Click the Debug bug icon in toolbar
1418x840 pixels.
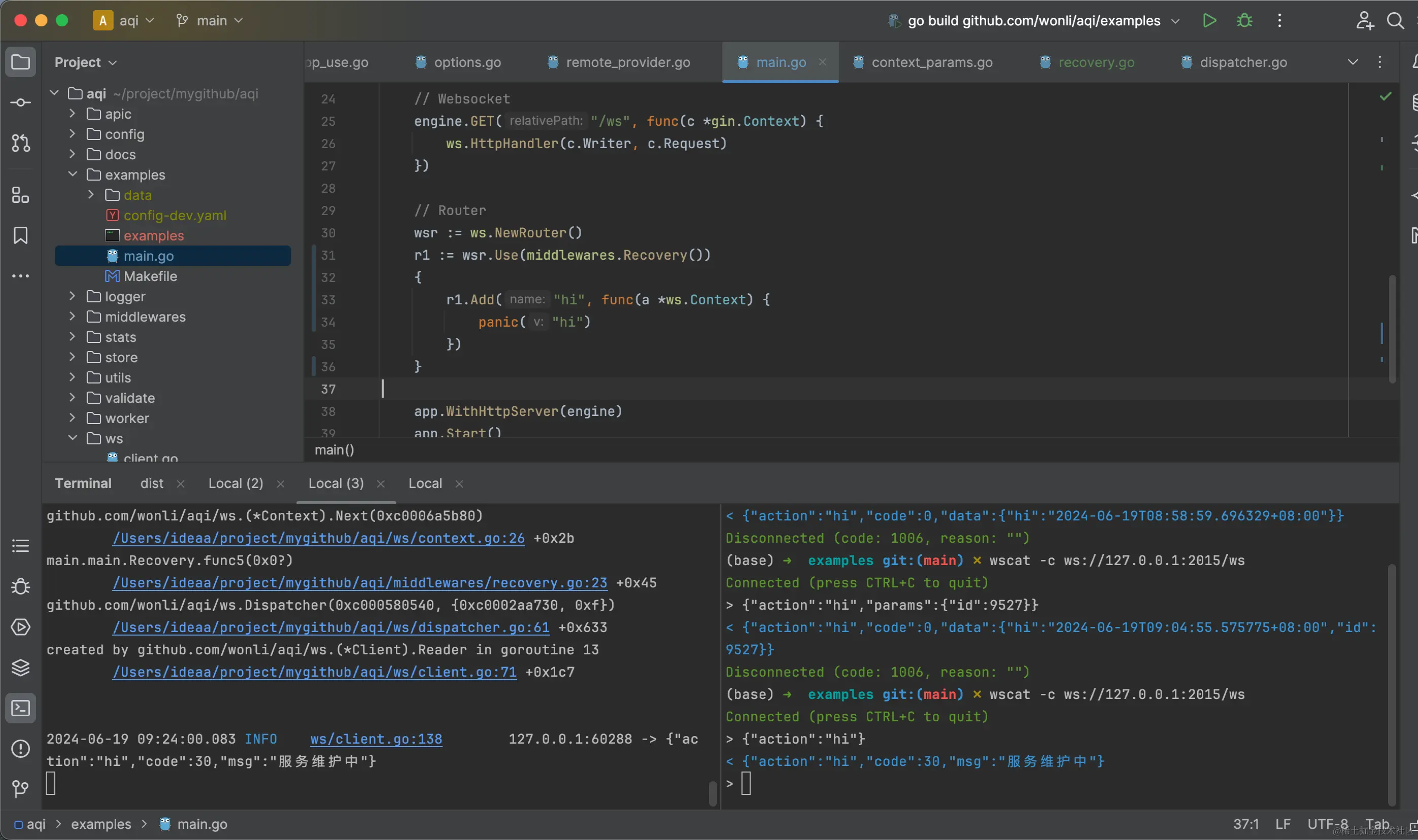(1244, 21)
